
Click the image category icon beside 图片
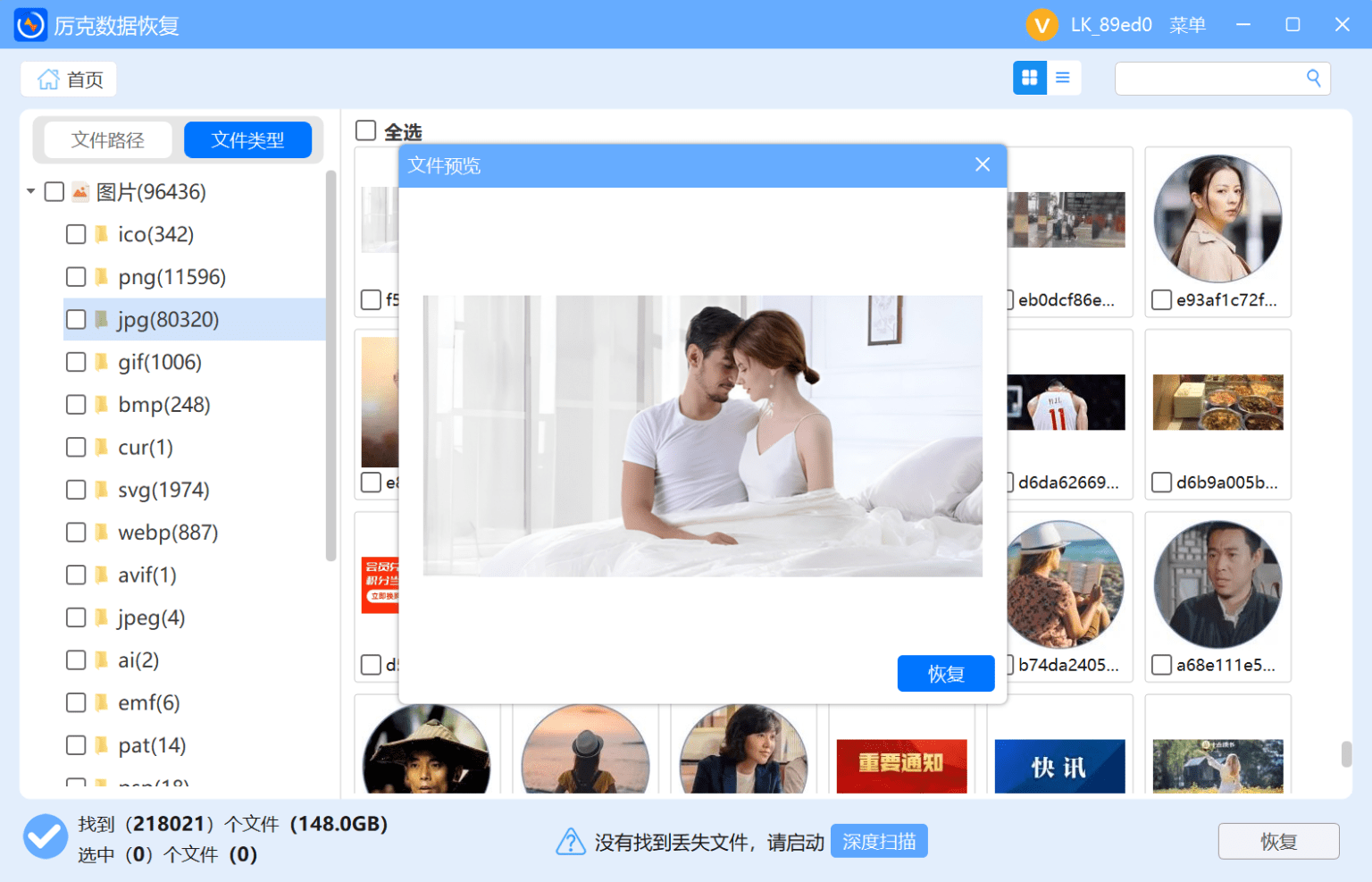[x=79, y=191]
